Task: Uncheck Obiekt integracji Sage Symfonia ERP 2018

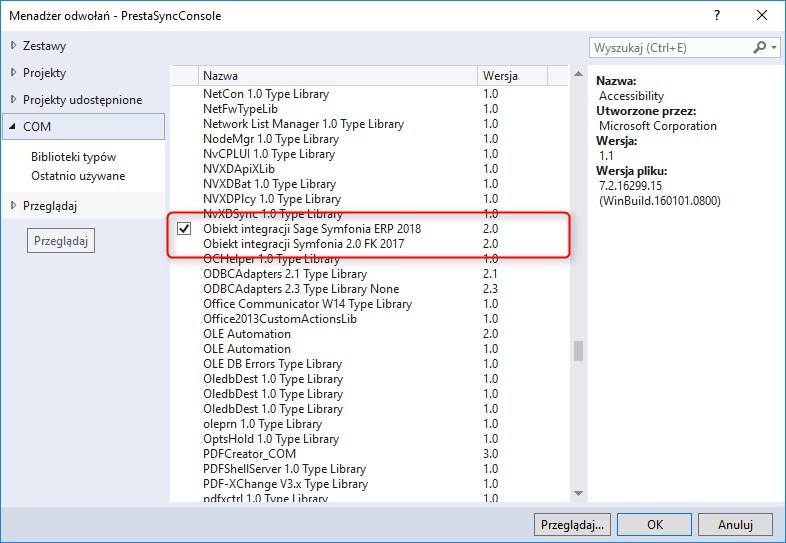Action: pyautogui.click(x=184, y=229)
